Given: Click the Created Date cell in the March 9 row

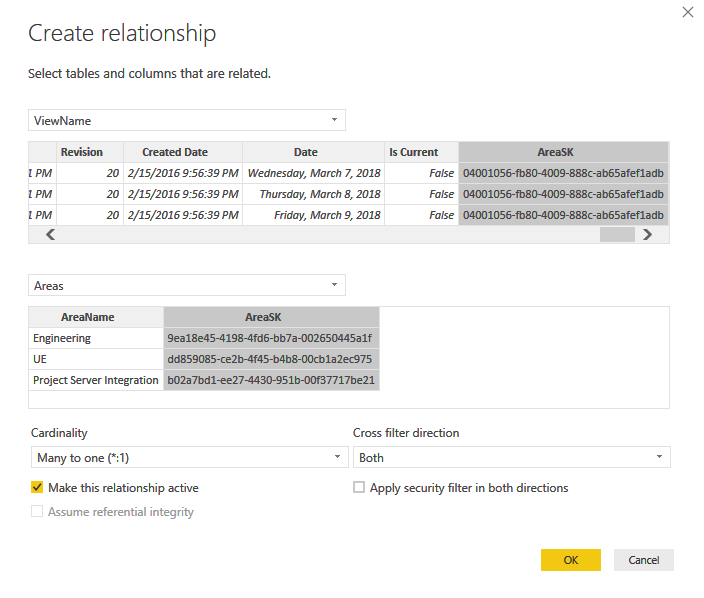Looking at the screenshot, I should [x=183, y=215].
